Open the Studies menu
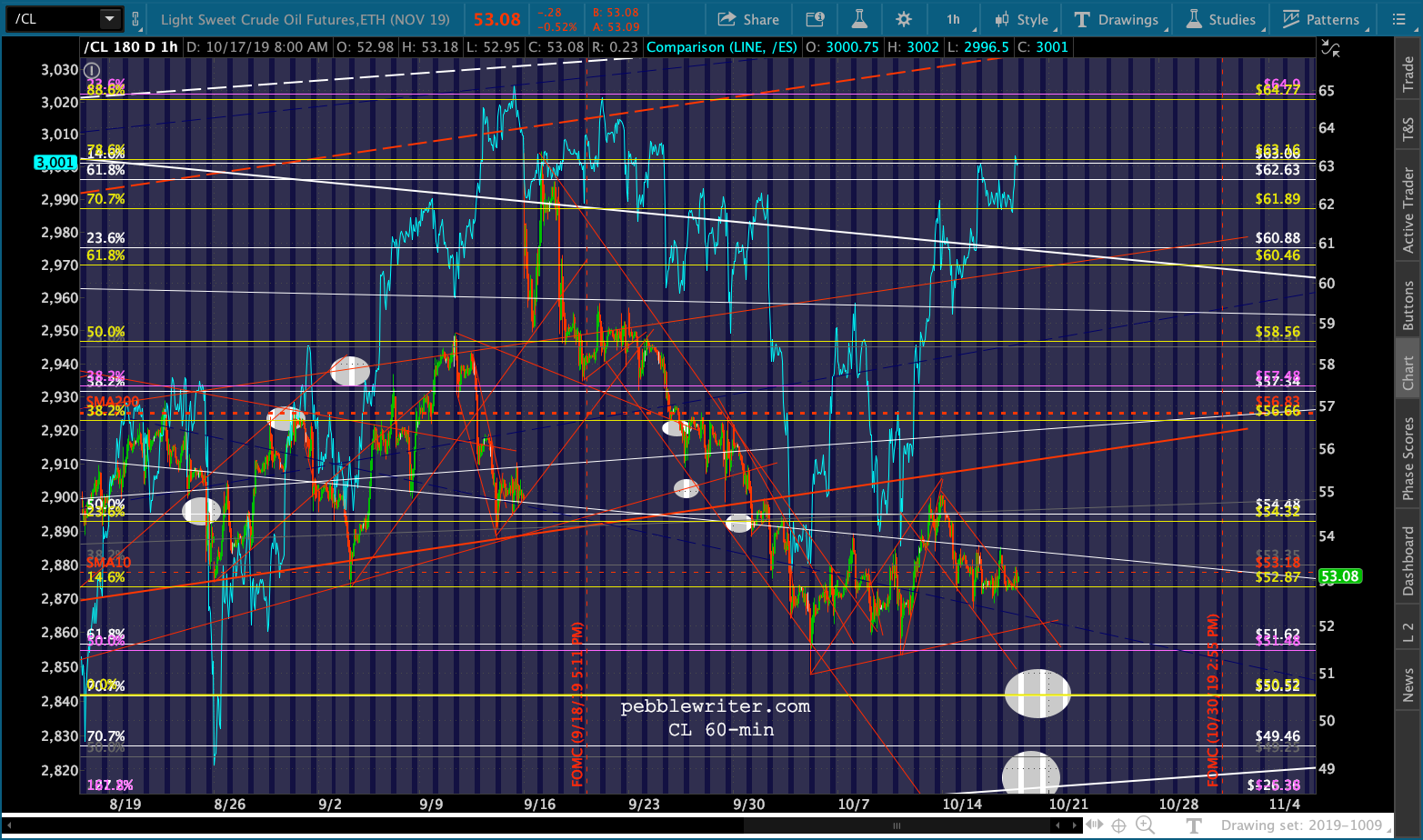 click(x=1223, y=19)
